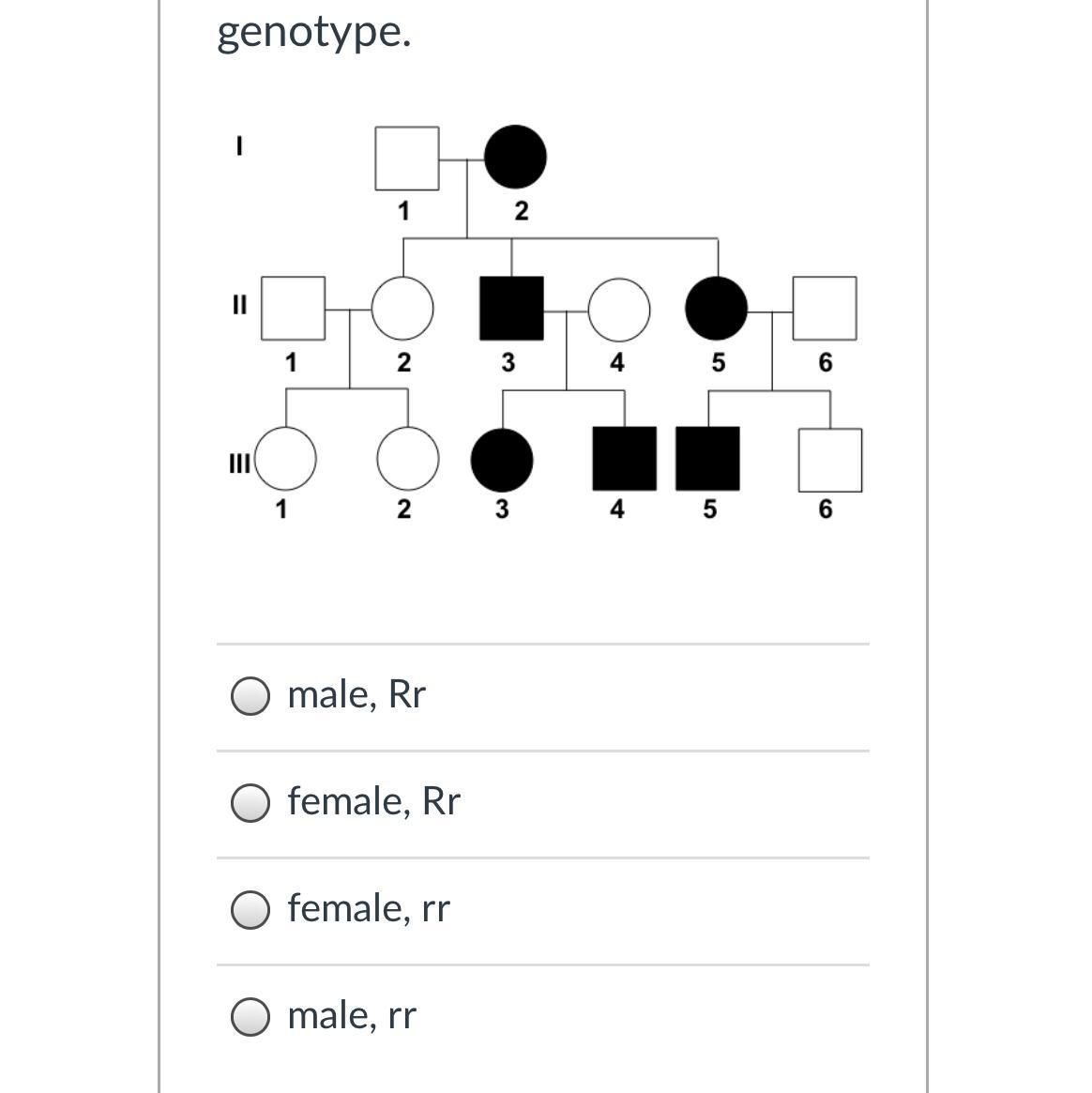Click the empty square for individual III-6
Viewport: 1092px width, 1093px height.
click(x=829, y=460)
